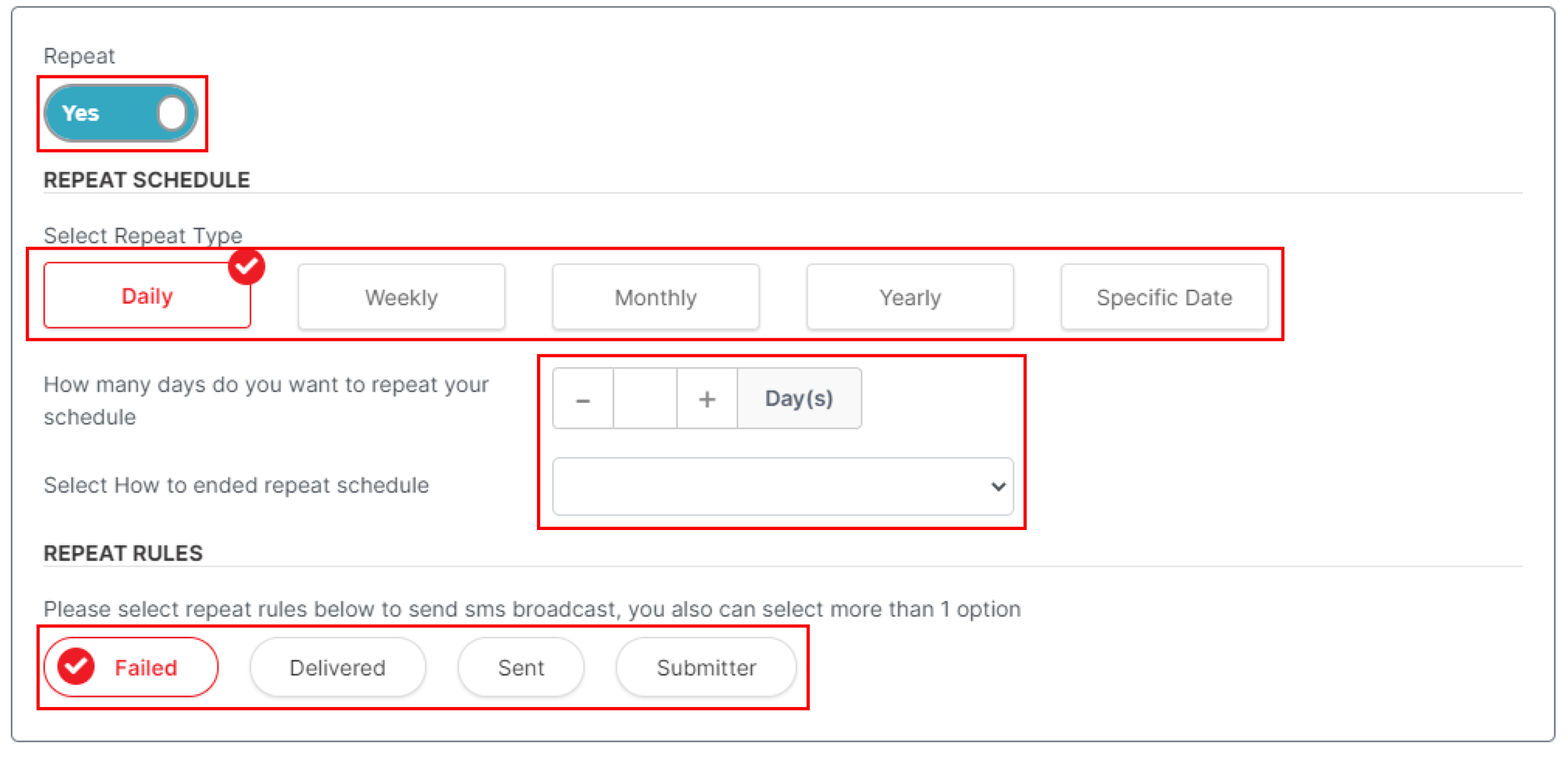Screen dimensions: 1568x758
Task: Click the Failed checkmark icon
Action: tap(76, 666)
